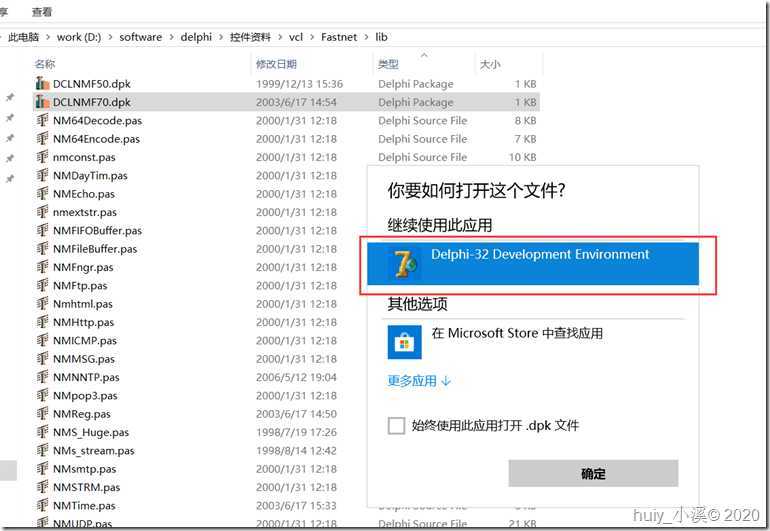Open breadcrumb chevron after software

tap(171, 37)
